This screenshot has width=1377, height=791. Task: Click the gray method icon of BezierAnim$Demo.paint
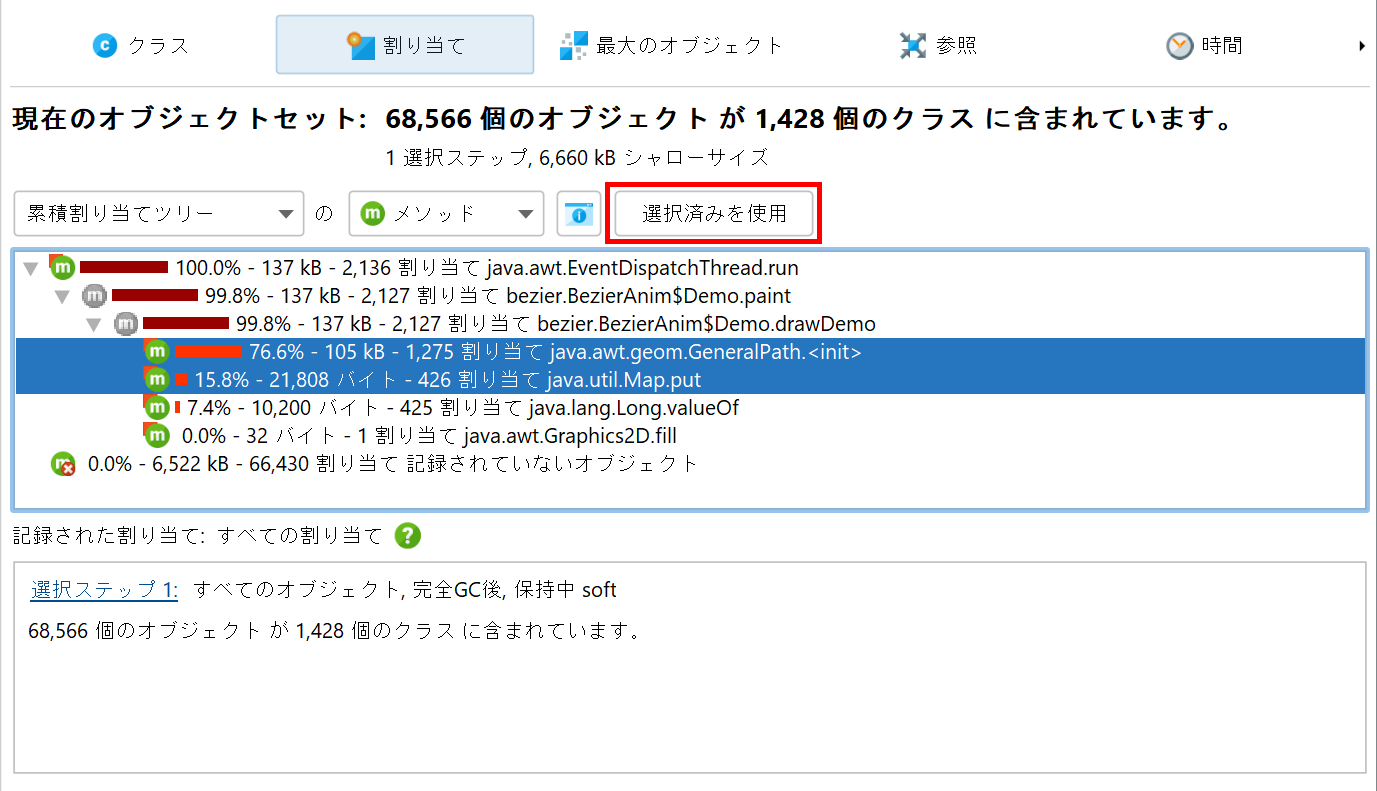tap(94, 296)
